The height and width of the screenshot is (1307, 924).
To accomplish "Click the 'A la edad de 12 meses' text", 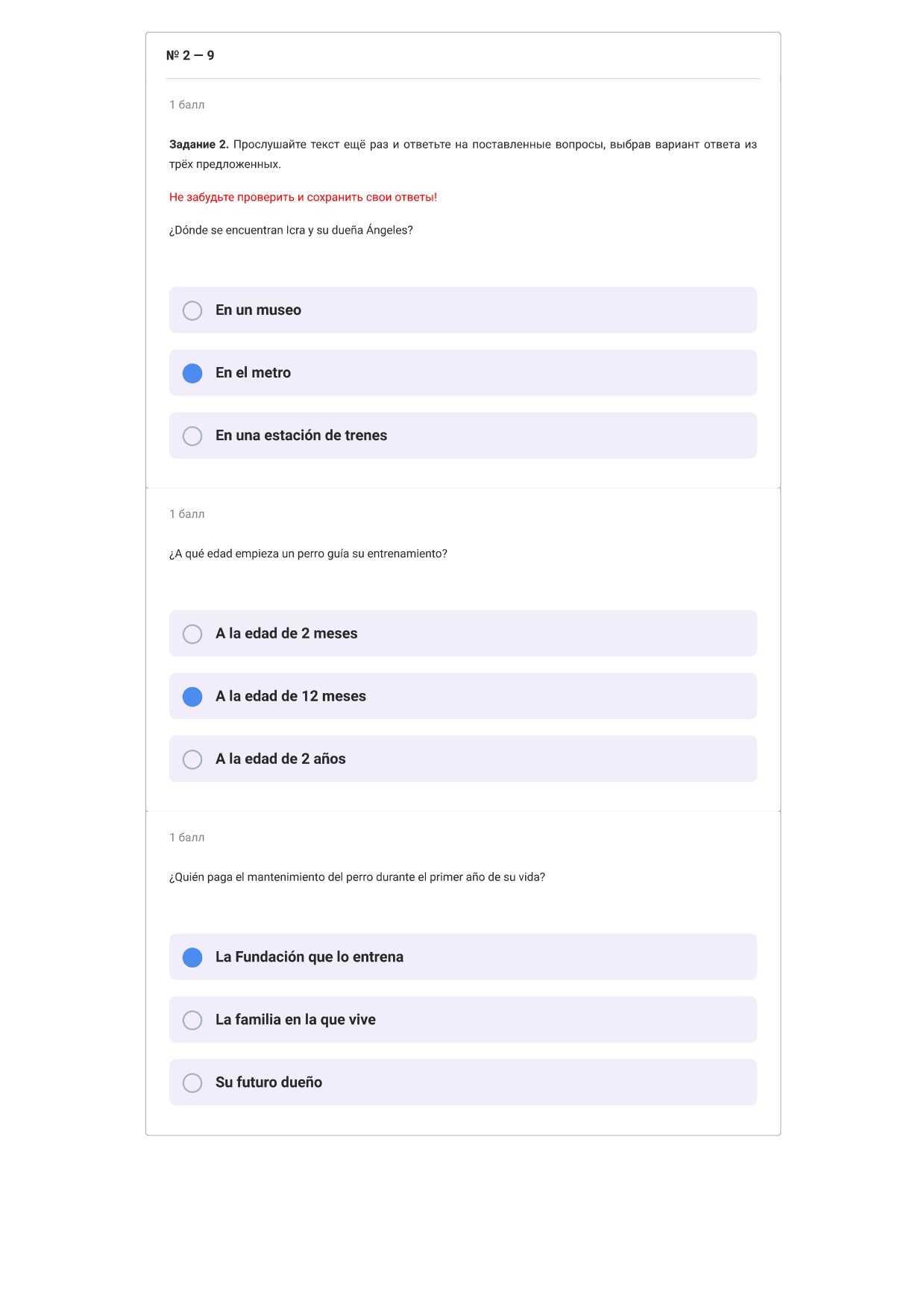I will pyautogui.click(x=291, y=696).
